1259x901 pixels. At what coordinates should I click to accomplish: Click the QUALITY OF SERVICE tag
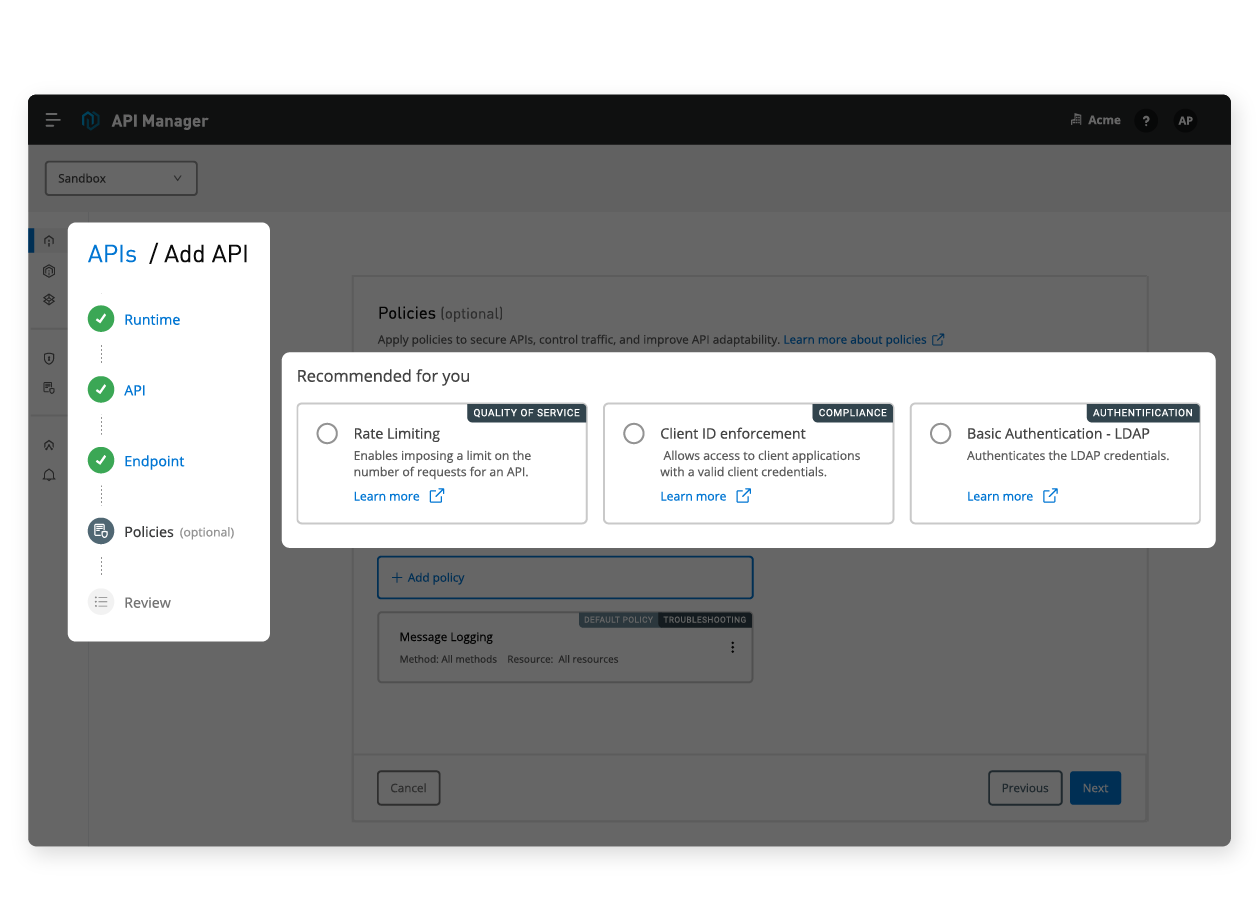[x=526, y=413]
